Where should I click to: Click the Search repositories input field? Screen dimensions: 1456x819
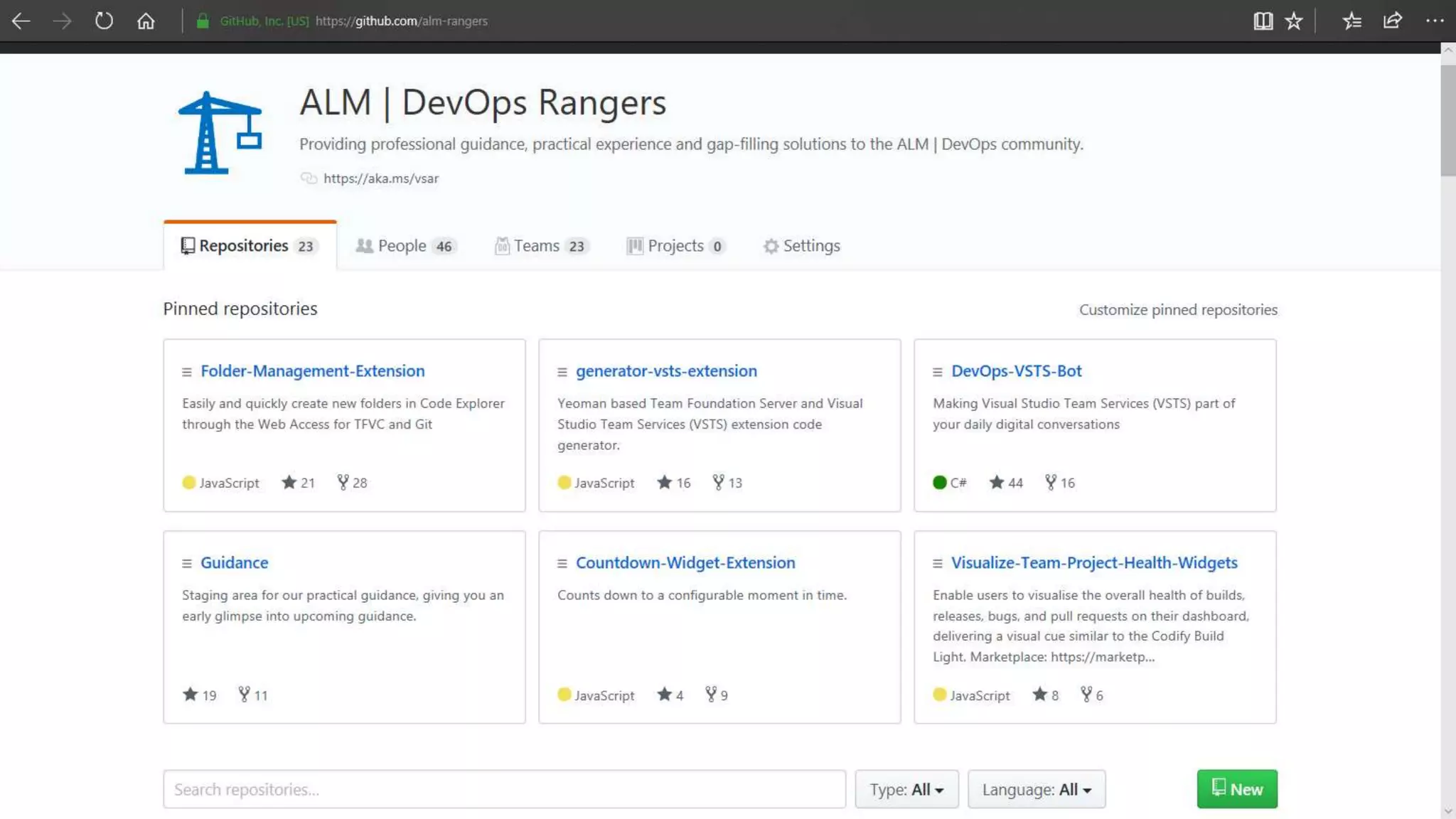tap(504, 789)
